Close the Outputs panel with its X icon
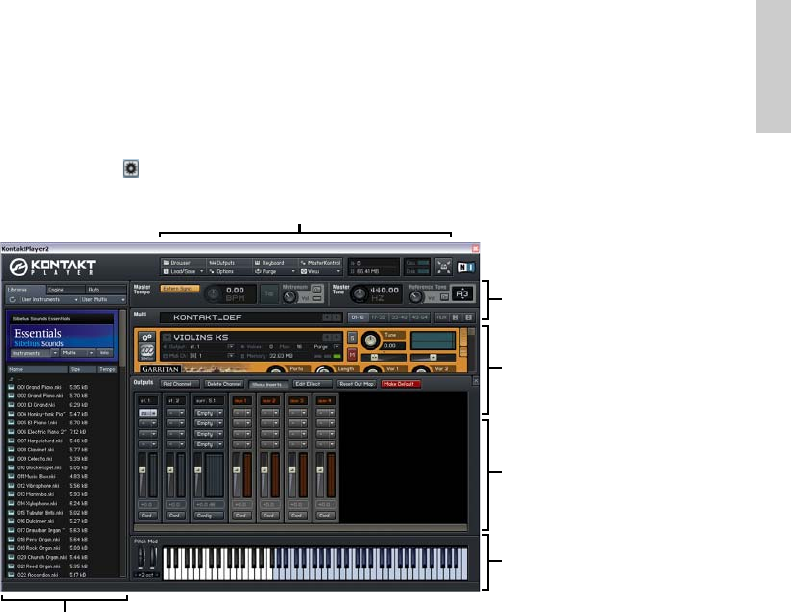 click(x=476, y=380)
